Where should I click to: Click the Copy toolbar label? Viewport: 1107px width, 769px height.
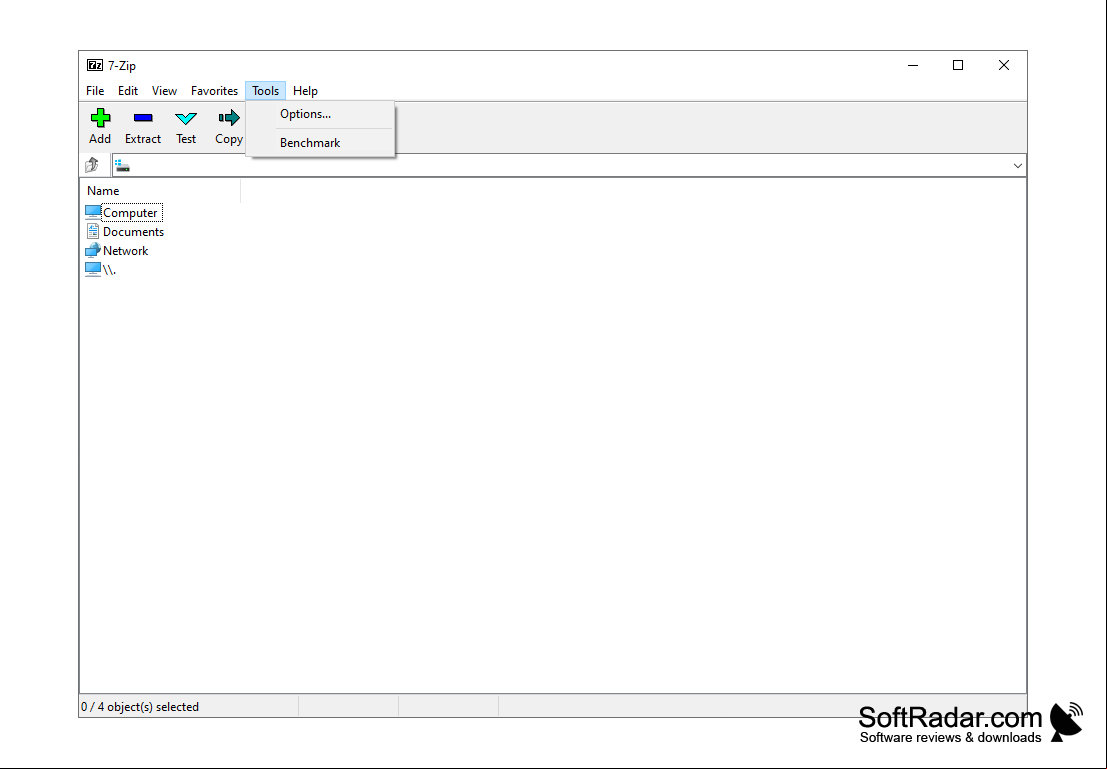(x=229, y=139)
